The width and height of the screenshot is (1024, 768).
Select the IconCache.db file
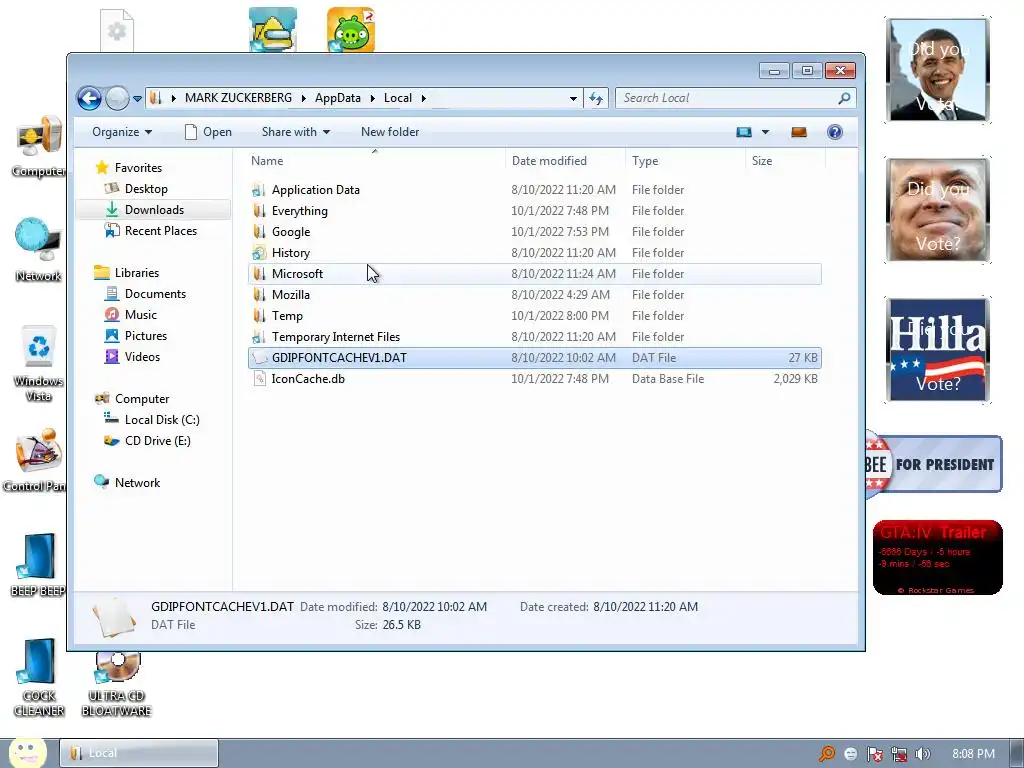point(534,379)
